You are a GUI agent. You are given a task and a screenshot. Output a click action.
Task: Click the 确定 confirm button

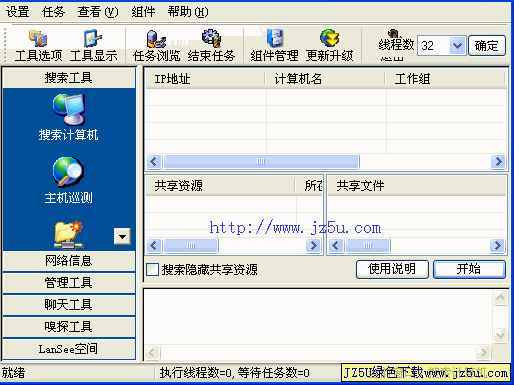(487, 46)
